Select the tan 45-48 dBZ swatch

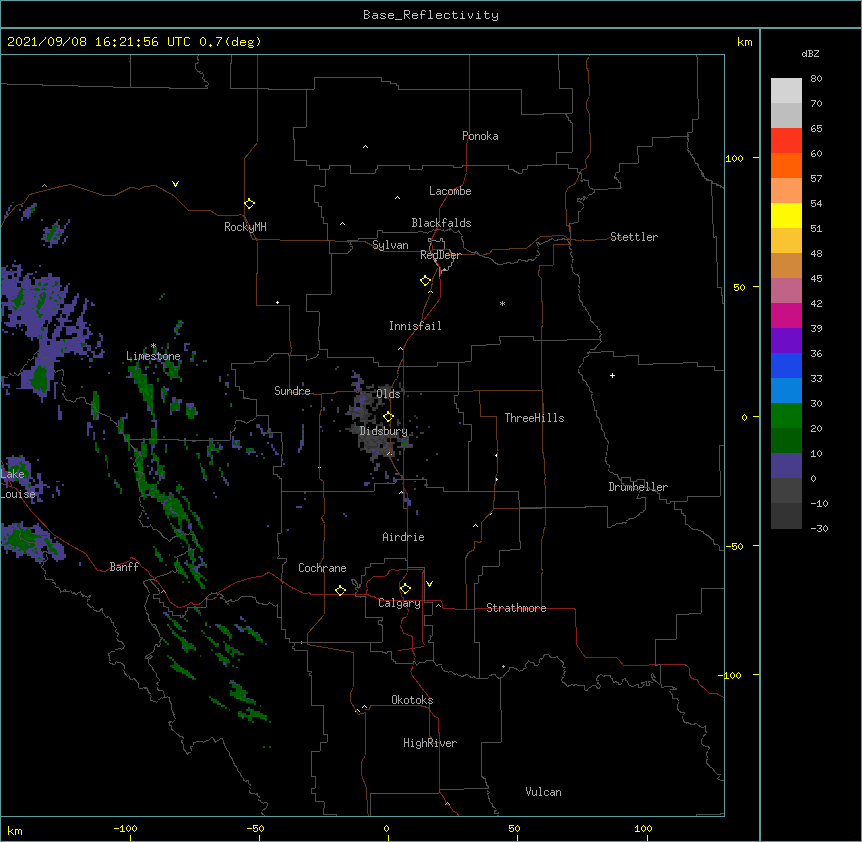pyautogui.click(x=786, y=265)
